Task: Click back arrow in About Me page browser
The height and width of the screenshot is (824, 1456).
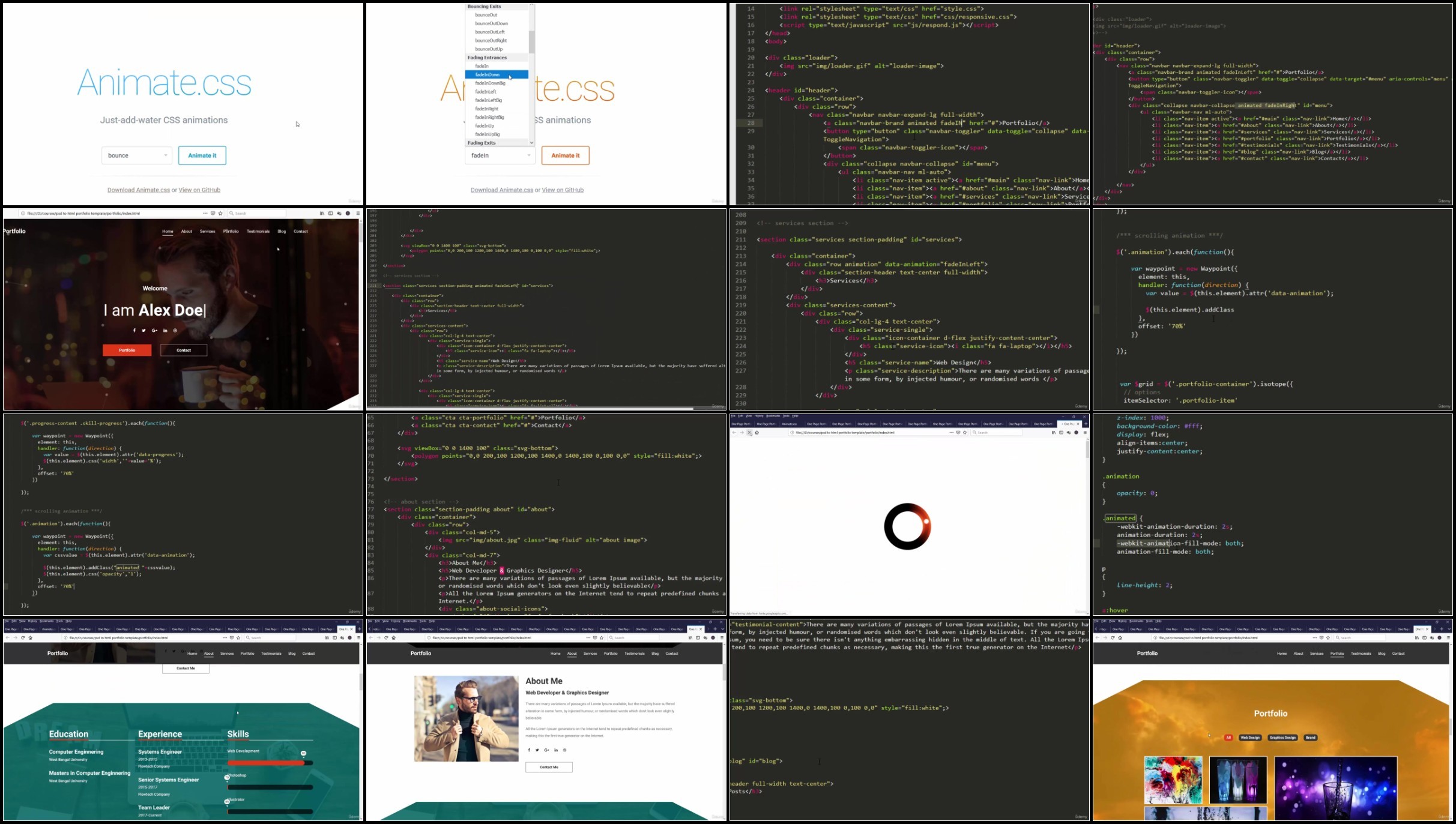Action: click(370, 637)
